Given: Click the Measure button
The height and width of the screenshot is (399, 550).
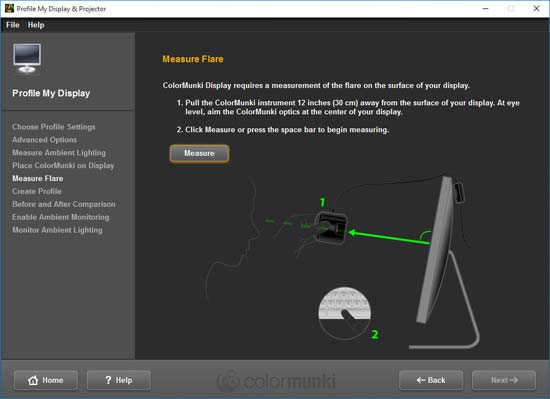Looking at the screenshot, I should point(199,154).
